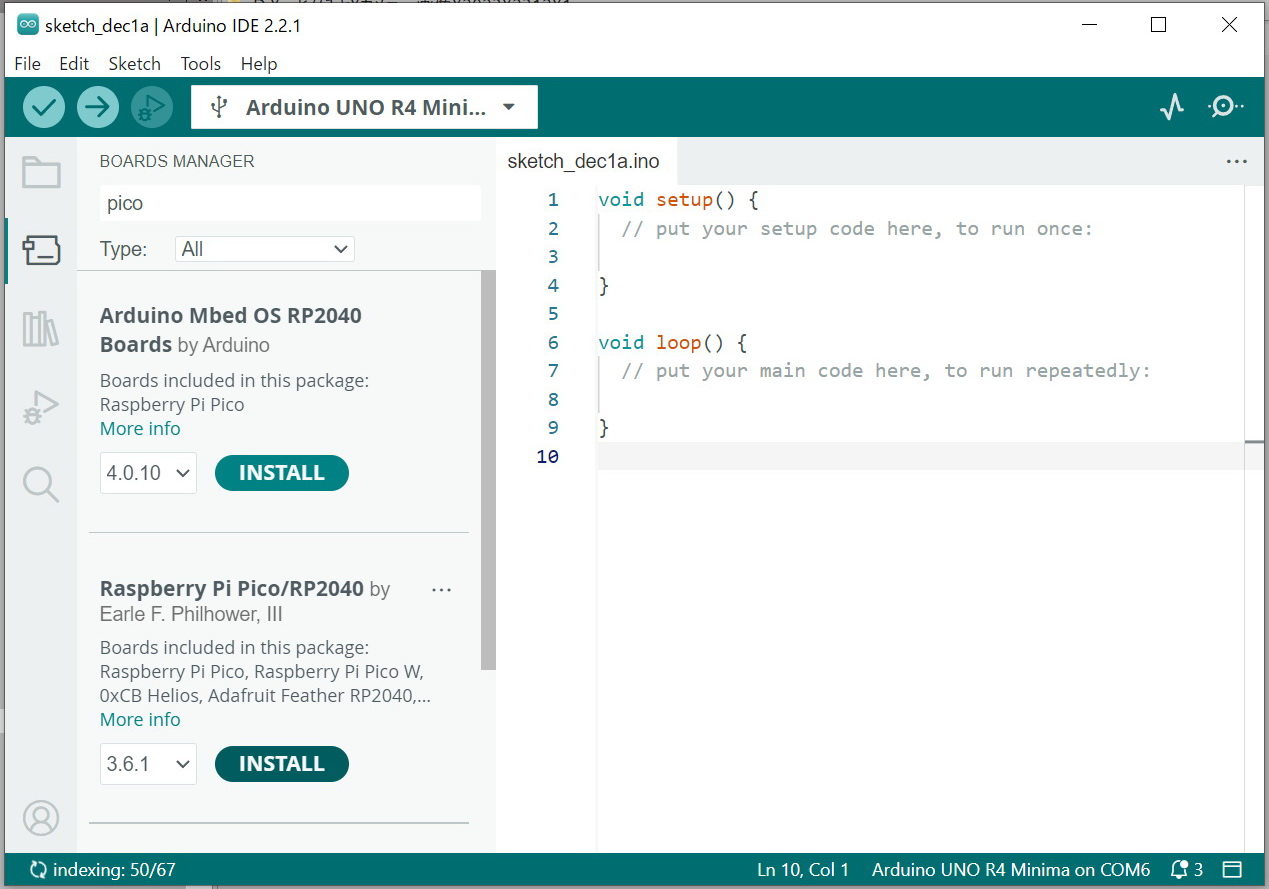This screenshot has height=889, width=1269.
Task: Open the Search sidebar icon
Action: 41,485
